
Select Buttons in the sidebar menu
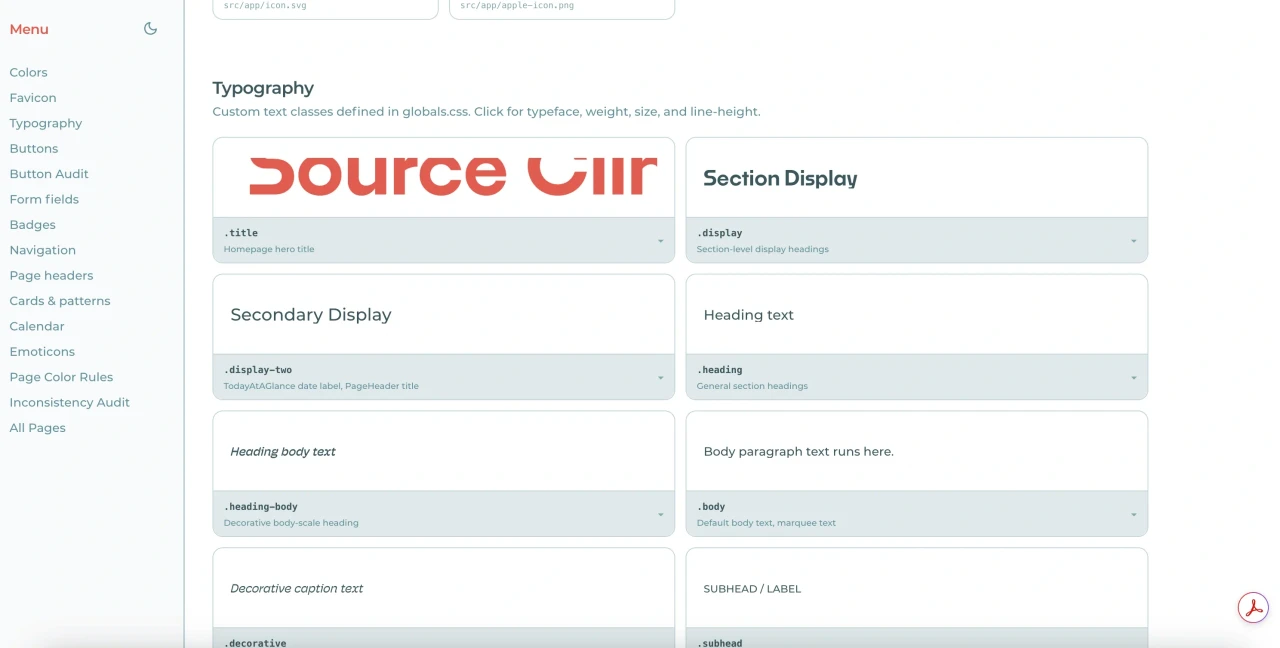click(34, 148)
